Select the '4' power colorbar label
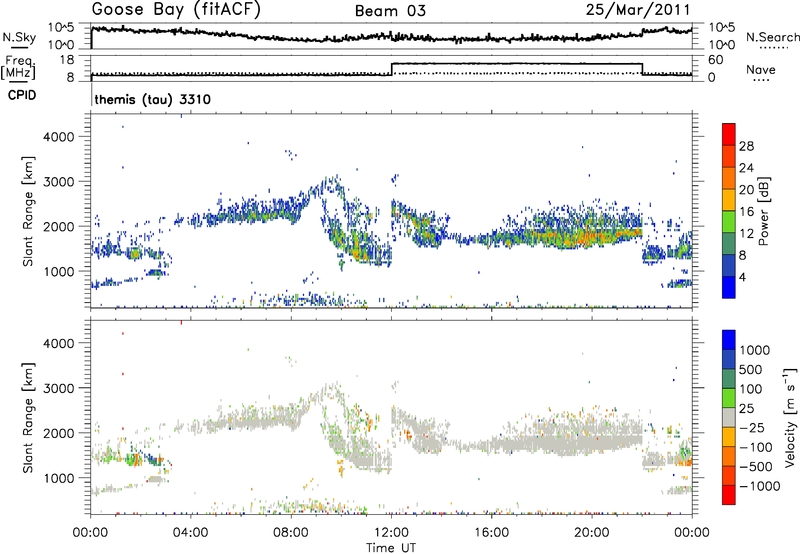The height and width of the screenshot is (554, 800). pyautogui.click(x=743, y=278)
